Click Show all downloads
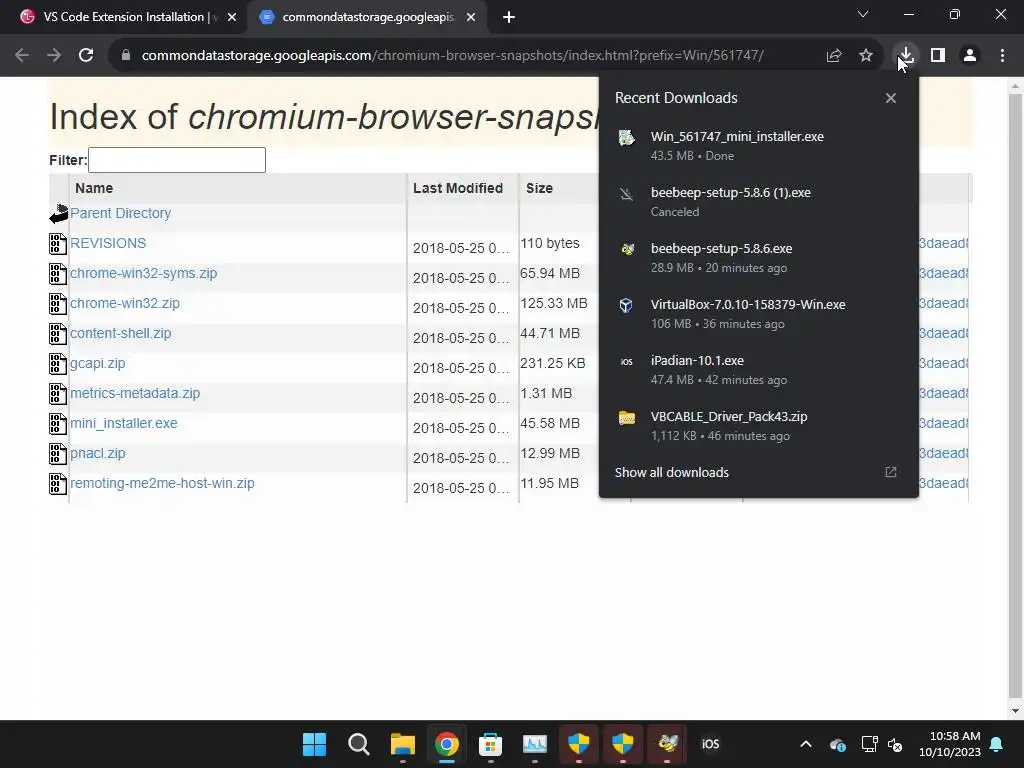The image size is (1024, 768). (x=672, y=472)
